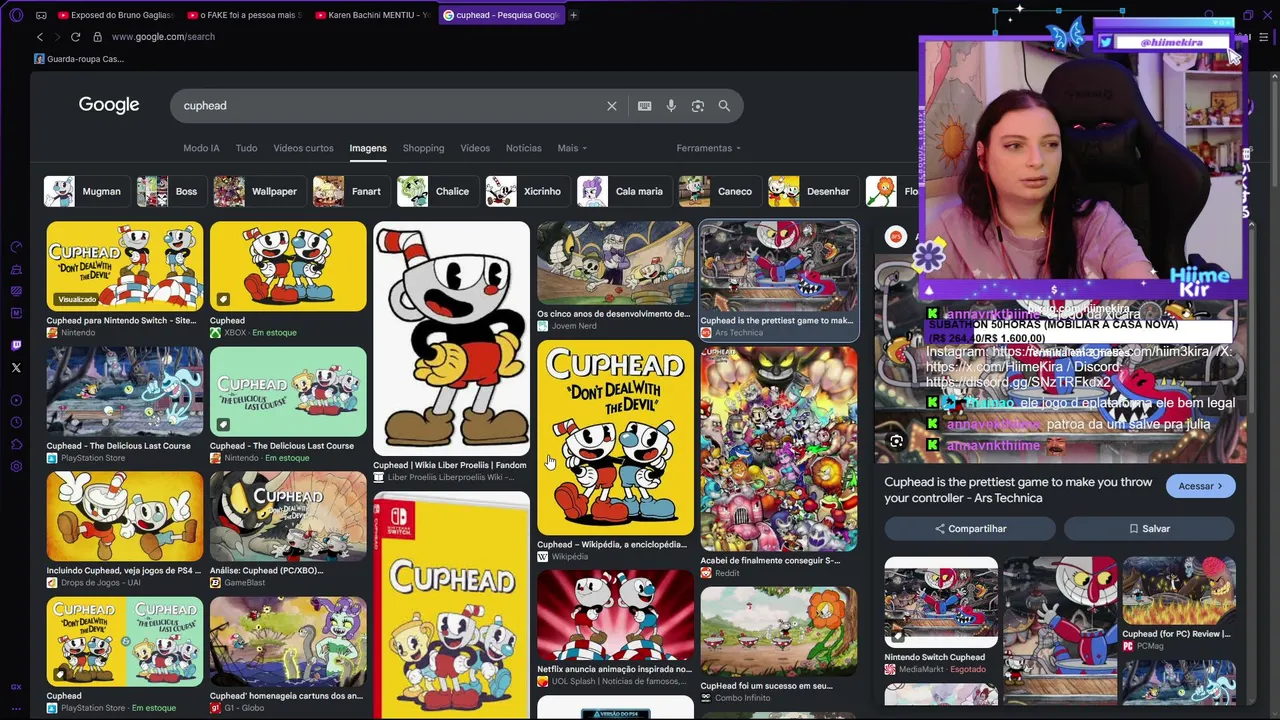The height and width of the screenshot is (720, 1280).
Task: Expand the Mais dropdown menu
Action: [572, 148]
